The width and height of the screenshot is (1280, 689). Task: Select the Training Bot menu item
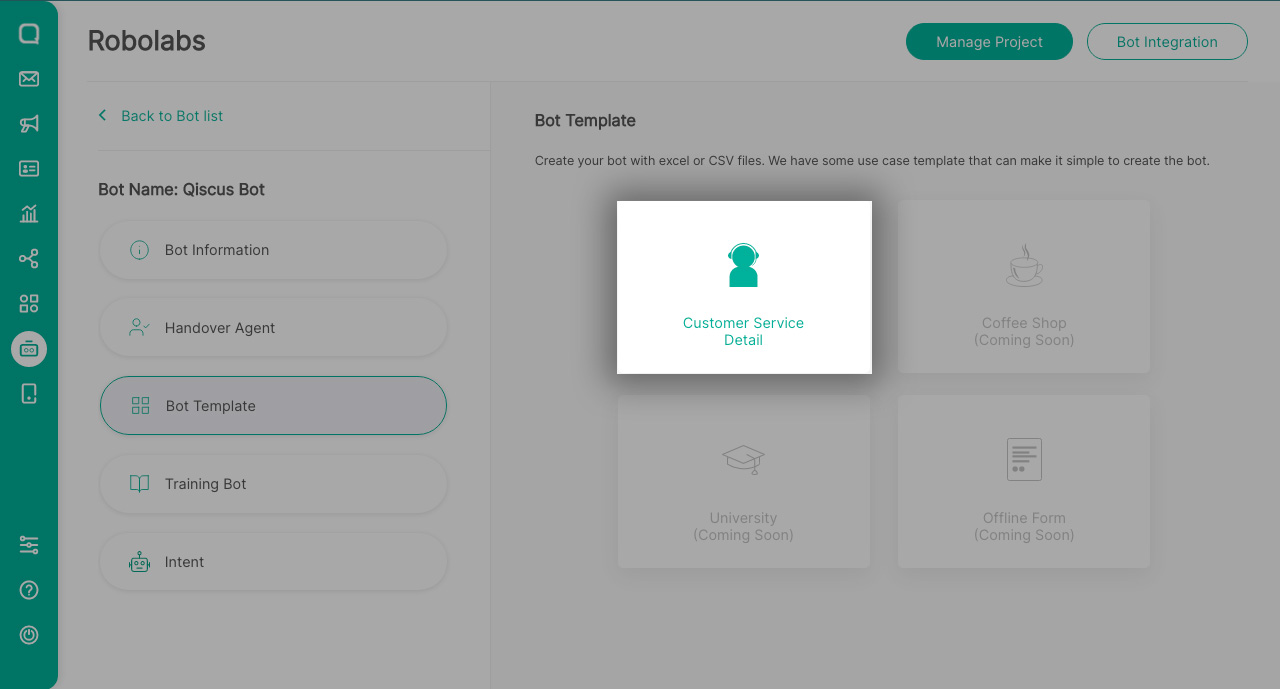pos(272,484)
